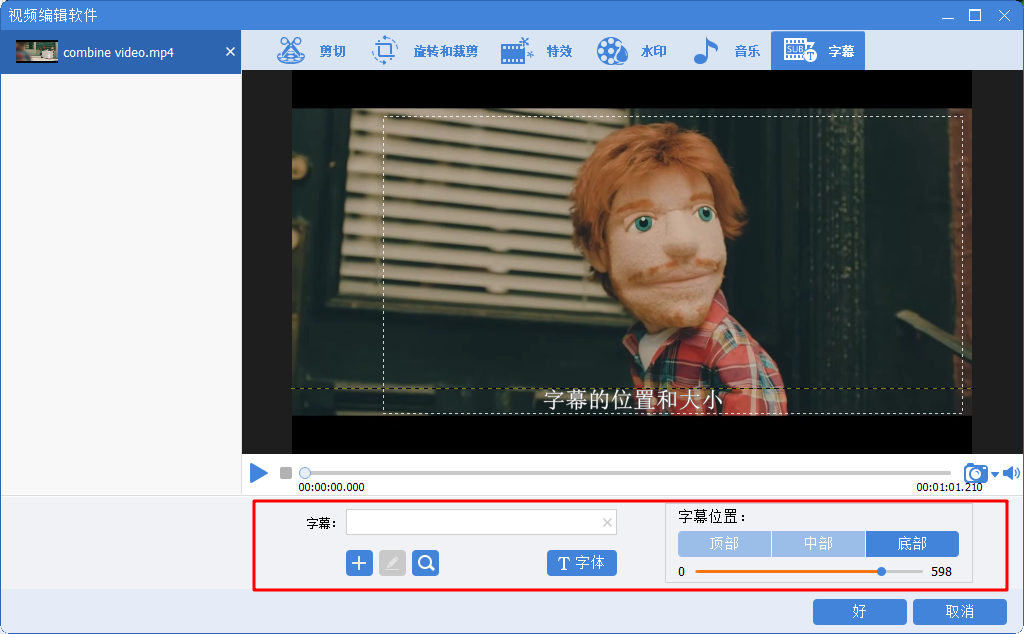1024x634 pixels.
Task: Stop the video playback
Action: (x=286, y=472)
